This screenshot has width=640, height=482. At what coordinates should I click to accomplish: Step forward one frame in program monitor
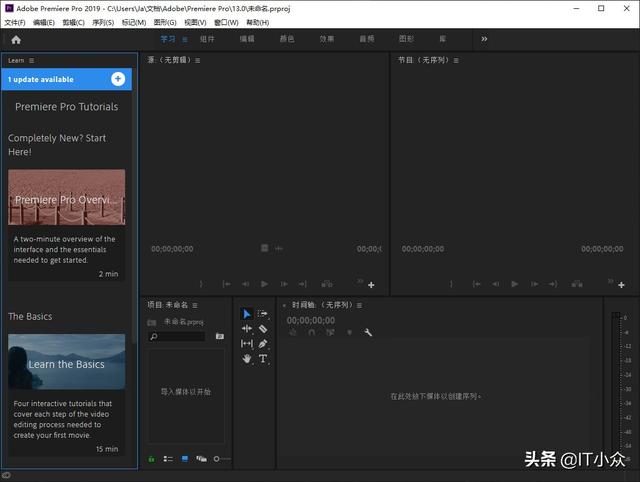(534, 284)
